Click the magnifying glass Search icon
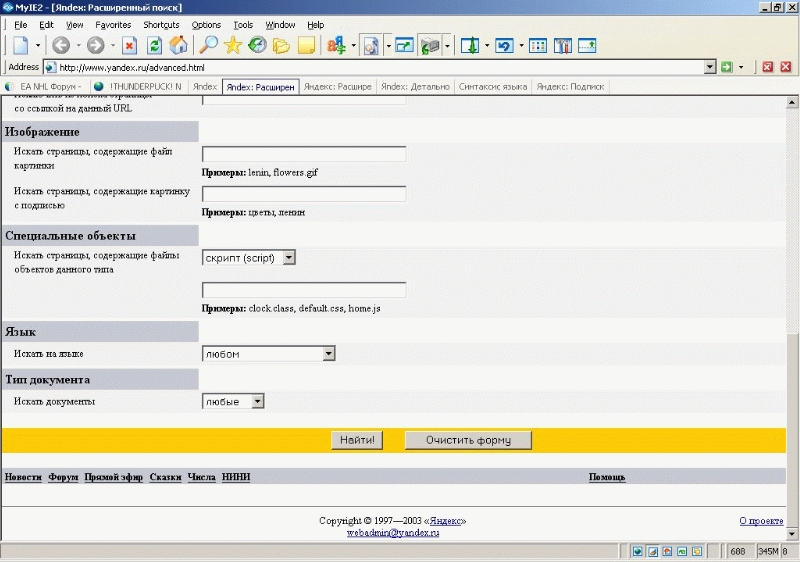This screenshot has height=562, width=800. point(208,45)
